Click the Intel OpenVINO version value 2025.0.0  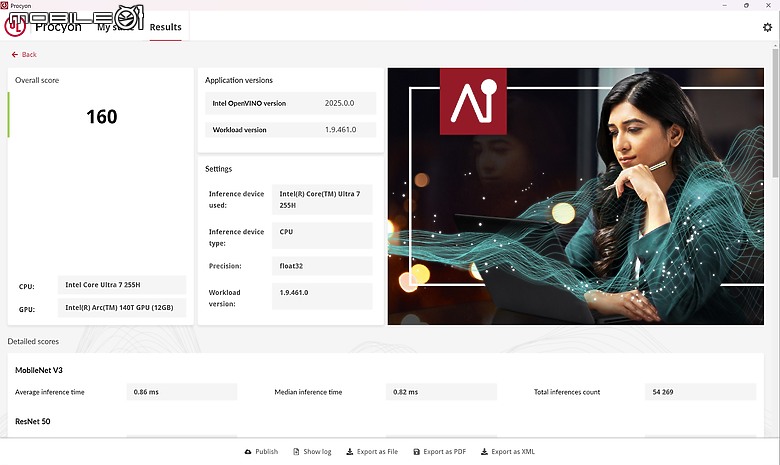tap(339, 103)
